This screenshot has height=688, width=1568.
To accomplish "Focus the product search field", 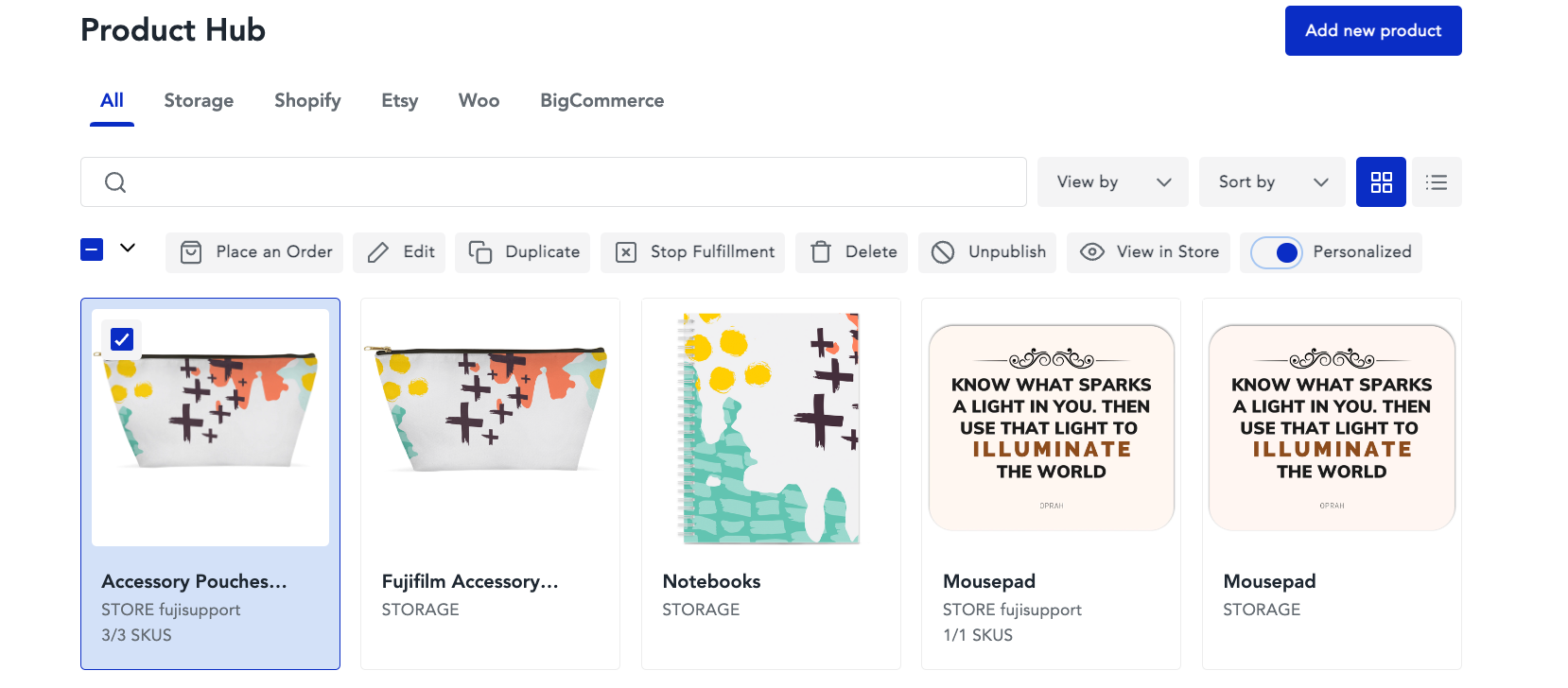I will pos(553,181).
